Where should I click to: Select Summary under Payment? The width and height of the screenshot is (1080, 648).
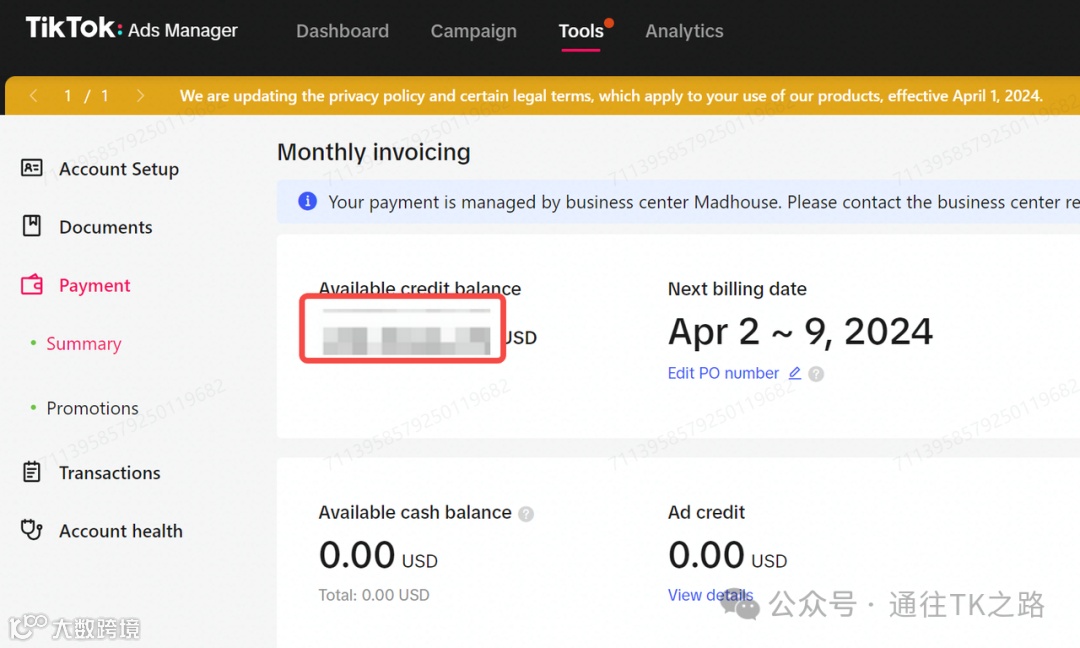84,343
